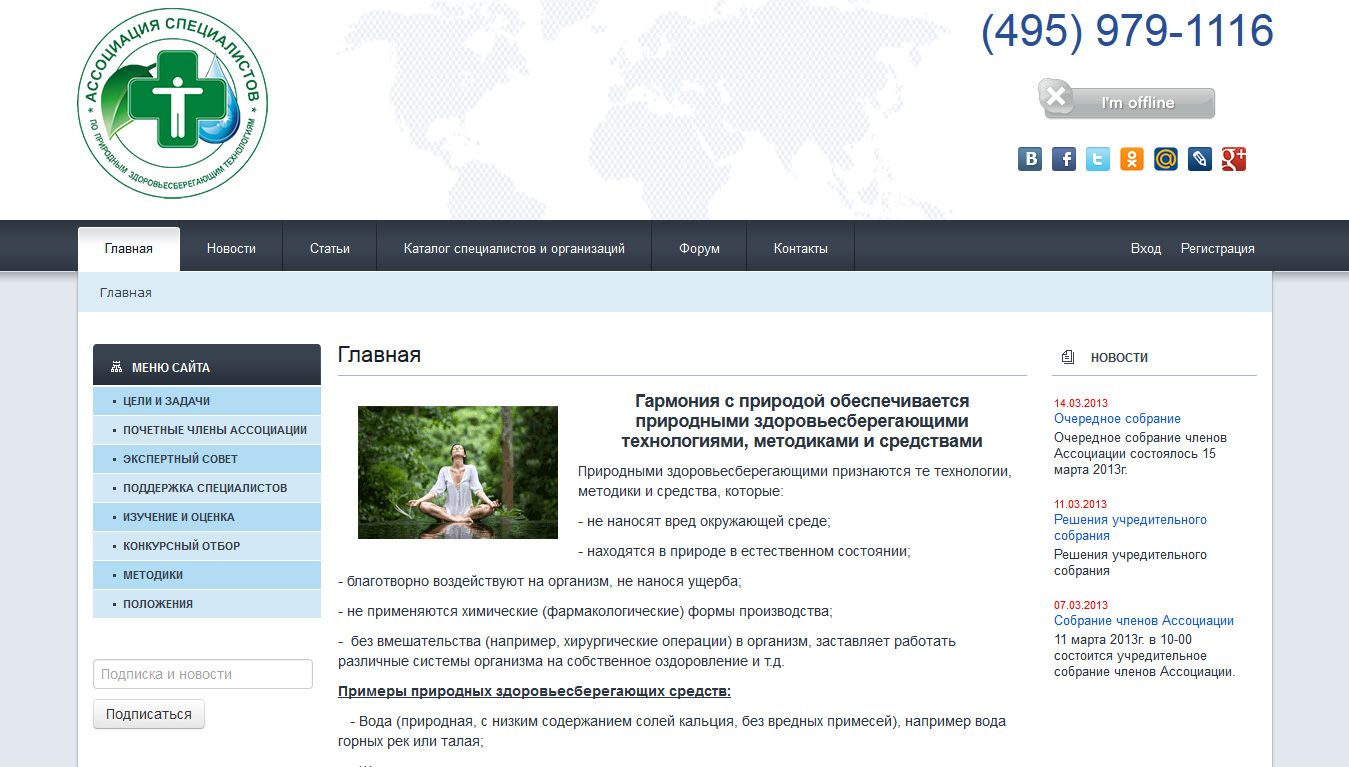Click the Новости panel heading

click(1119, 357)
